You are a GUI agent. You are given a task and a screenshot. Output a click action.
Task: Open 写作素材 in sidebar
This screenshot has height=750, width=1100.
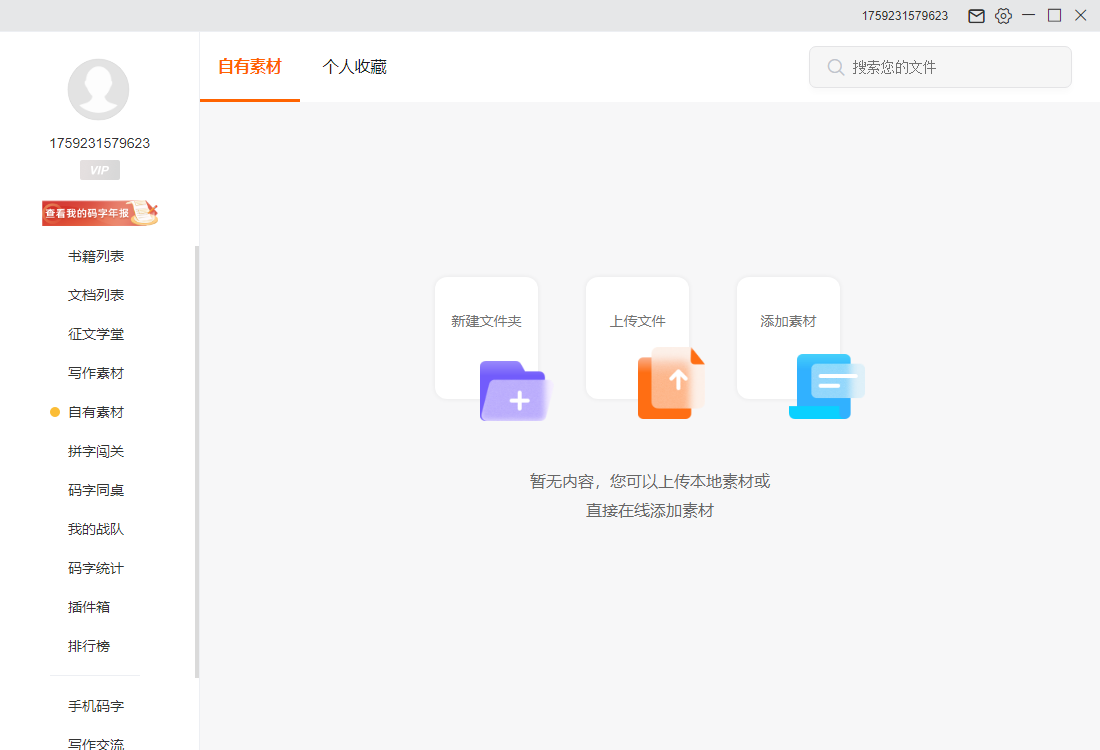(96, 373)
